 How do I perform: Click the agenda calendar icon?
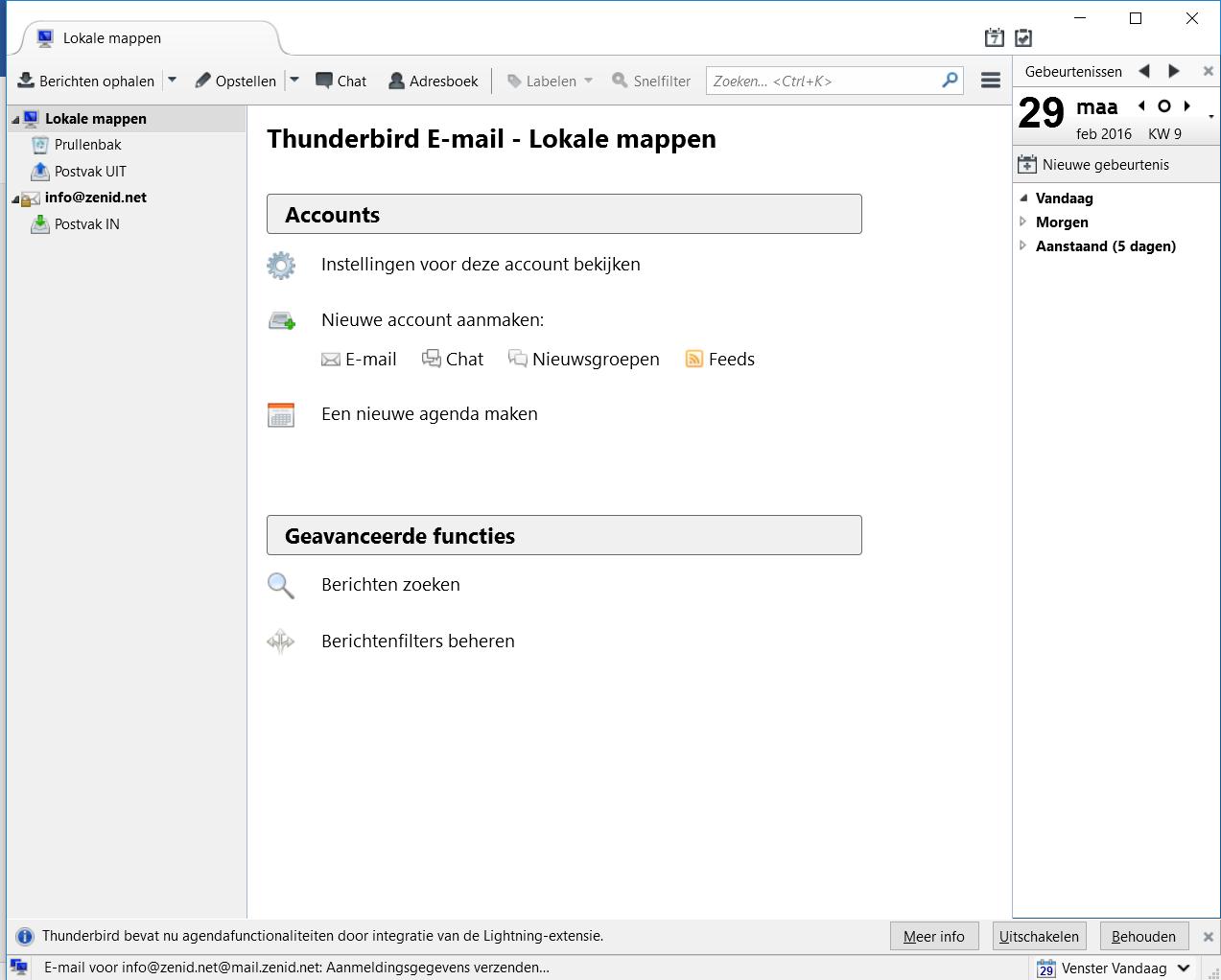click(281, 415)
